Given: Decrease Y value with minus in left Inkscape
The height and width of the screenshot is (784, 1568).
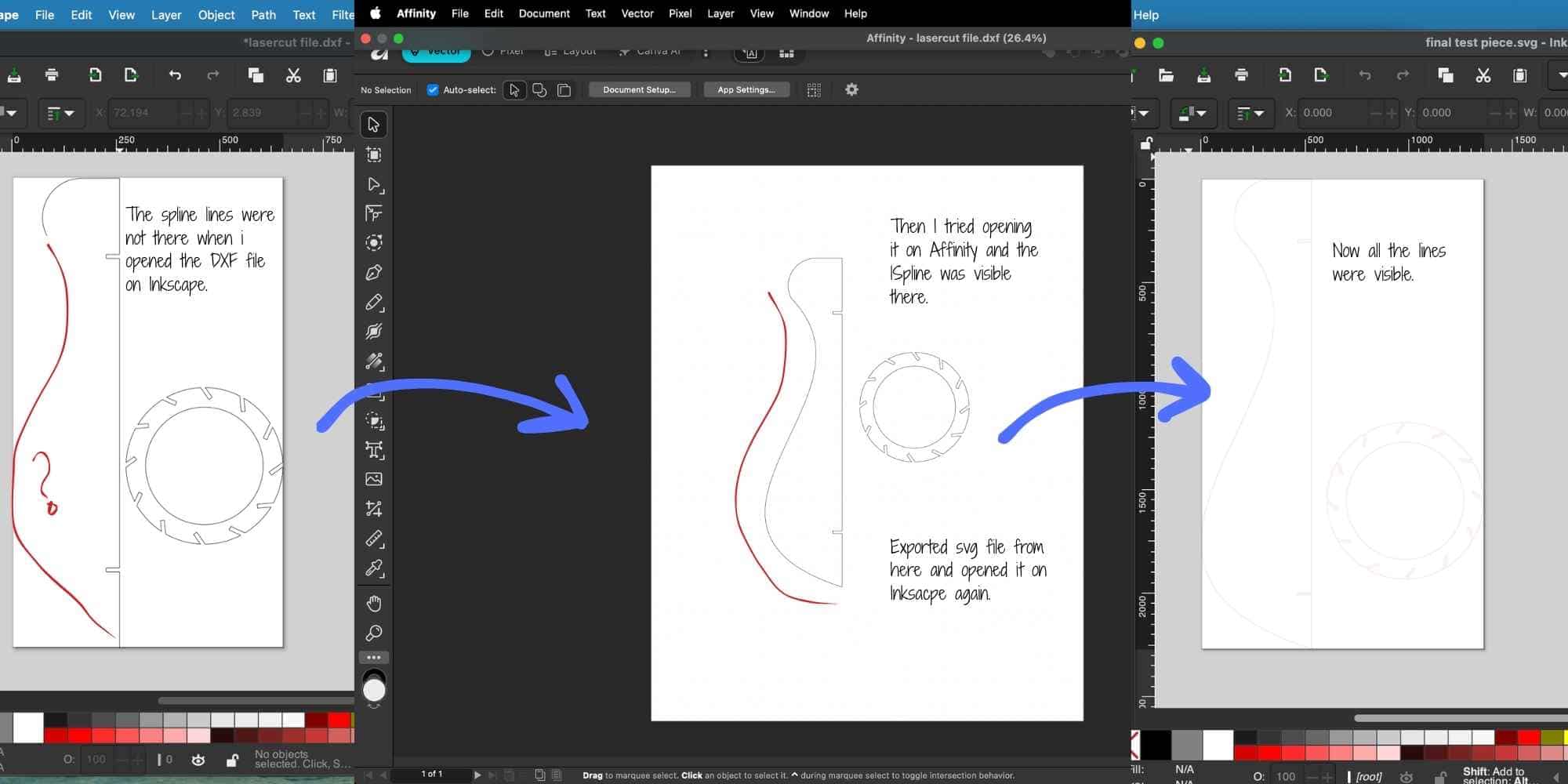Looking at the screenshot, I should point(305,113).
